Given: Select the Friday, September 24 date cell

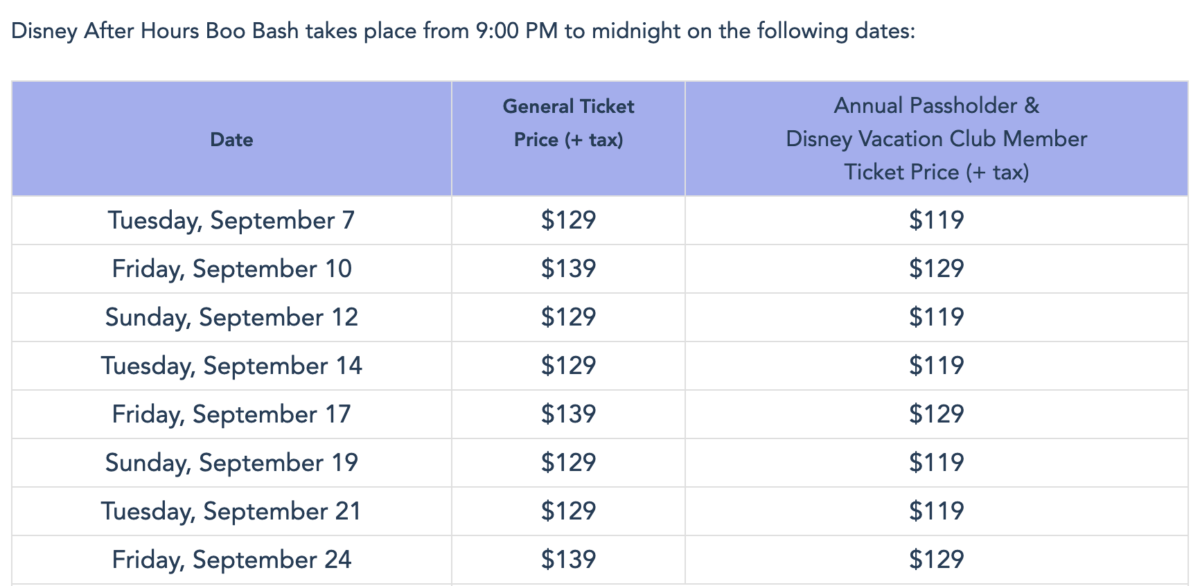Looking at the screenshot, I should pyautogui.click(x=231, y=560).
